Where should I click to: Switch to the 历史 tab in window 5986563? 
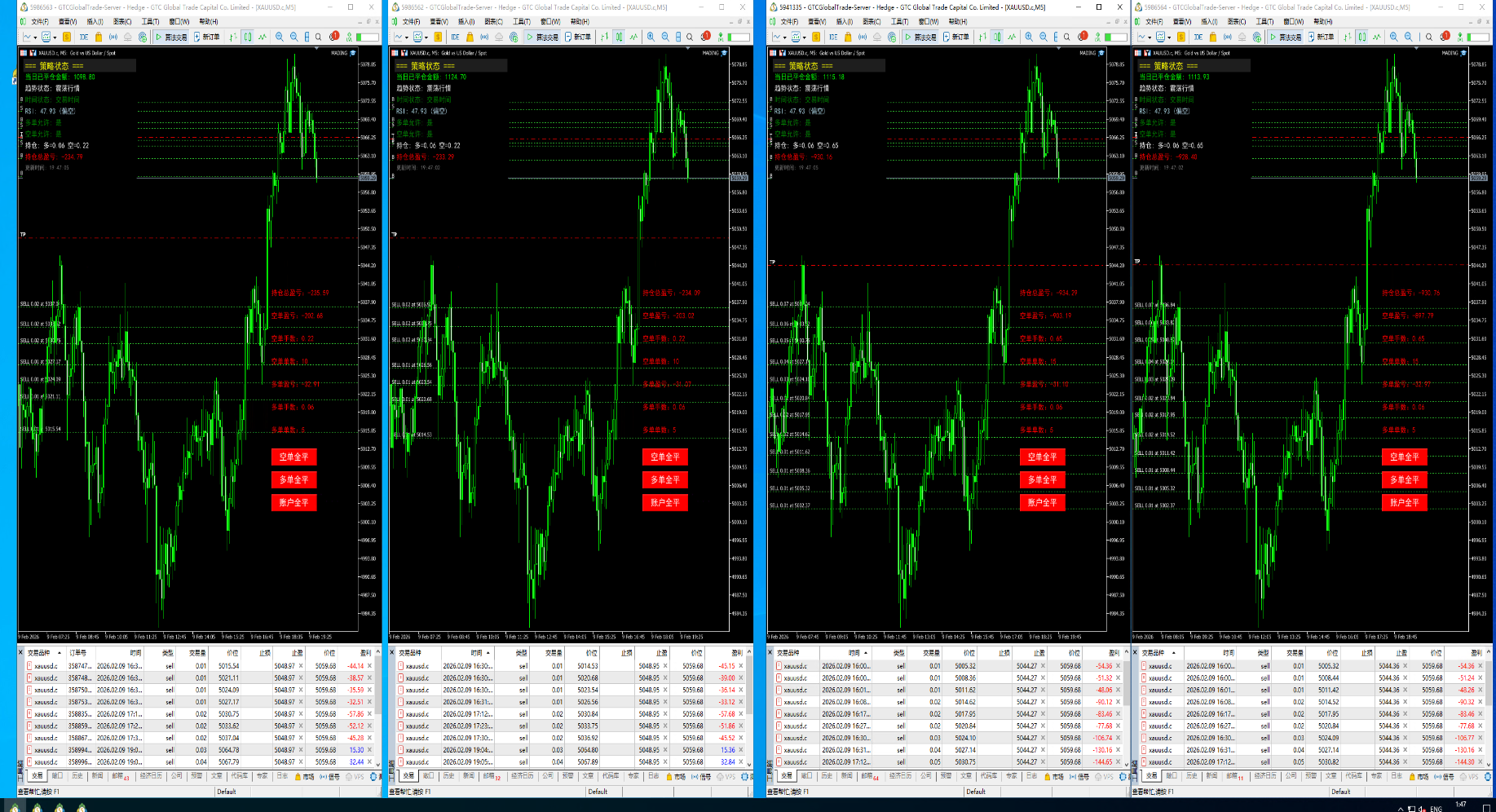(x=77, y=776)
